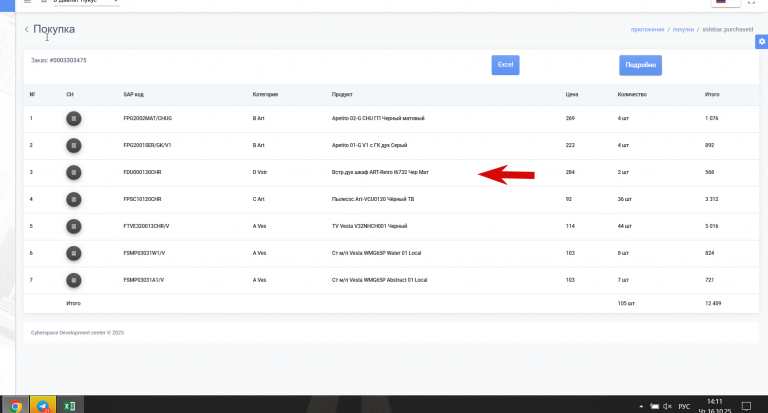This screenshot has height=413, width=768.
Task: Switch the РУС keyboard language indicator
Action: 684,406
